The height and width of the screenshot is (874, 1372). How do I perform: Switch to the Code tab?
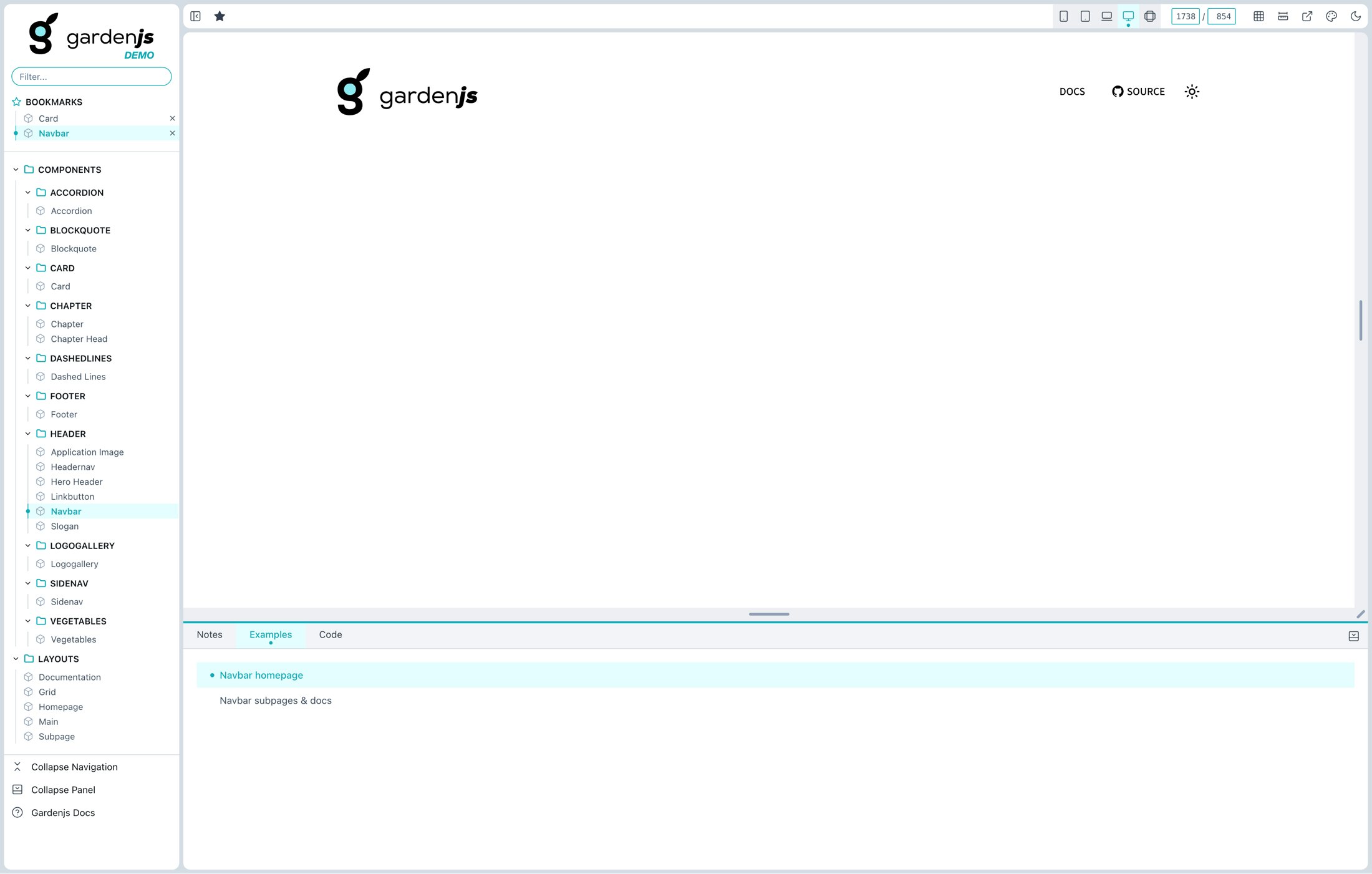tap(331, 634)
